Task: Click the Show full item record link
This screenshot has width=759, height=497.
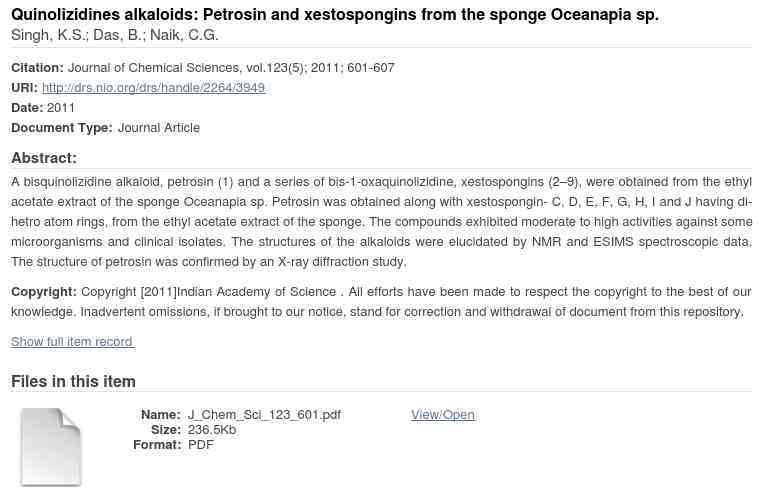Action: coord(72,342)
